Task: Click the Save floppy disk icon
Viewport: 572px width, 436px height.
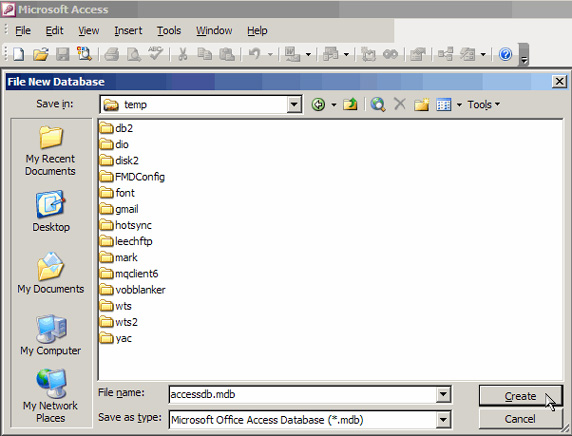Action: [62, 54]
